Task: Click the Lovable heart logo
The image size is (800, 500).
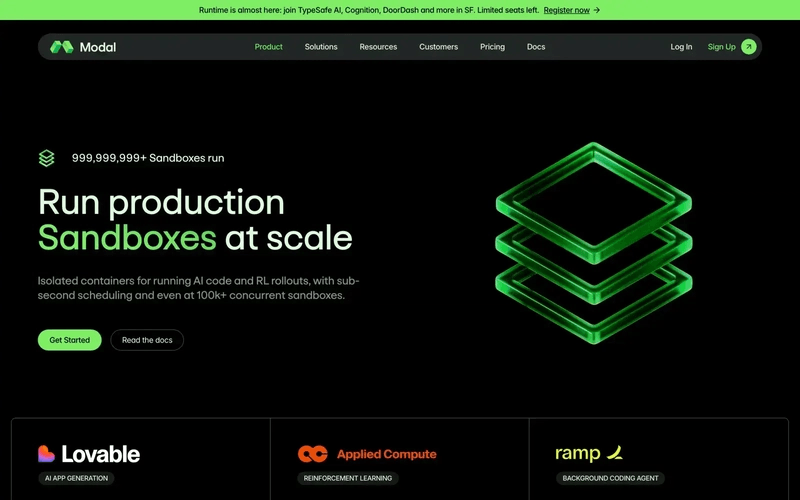Action: point(46,454)
